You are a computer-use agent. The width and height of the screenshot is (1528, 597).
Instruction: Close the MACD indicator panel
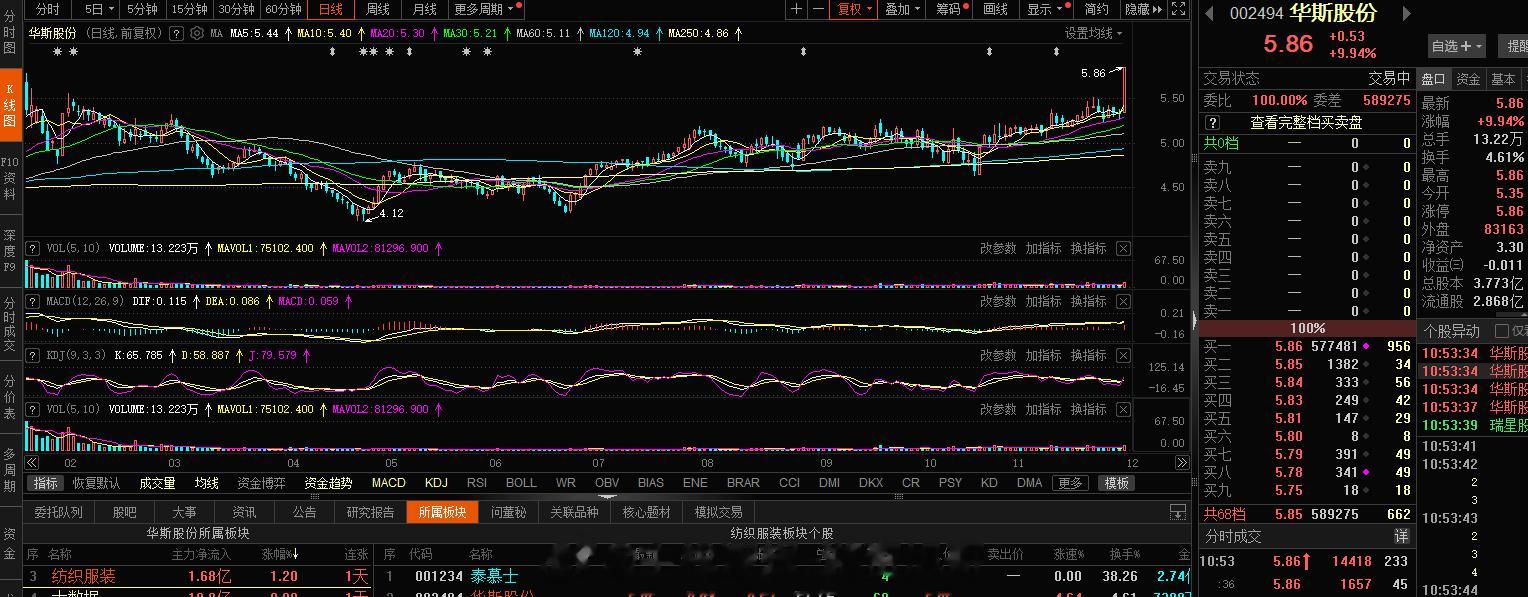[x=1123, y=302]
